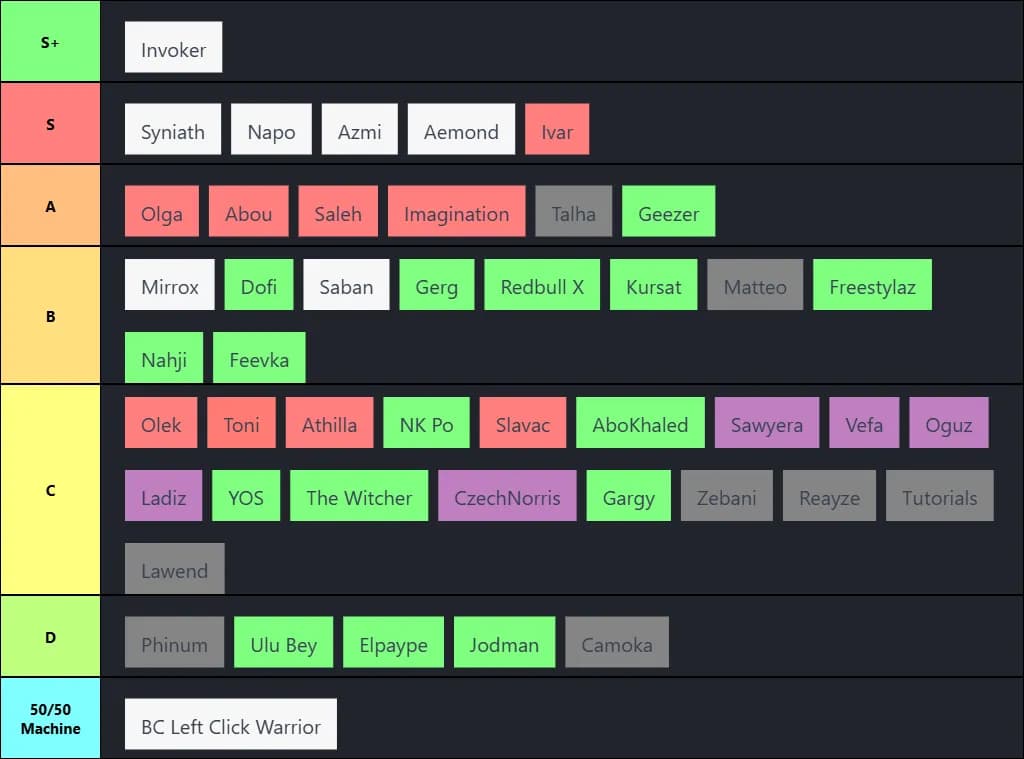Select the Syniath tile

[x=173, y=130]
